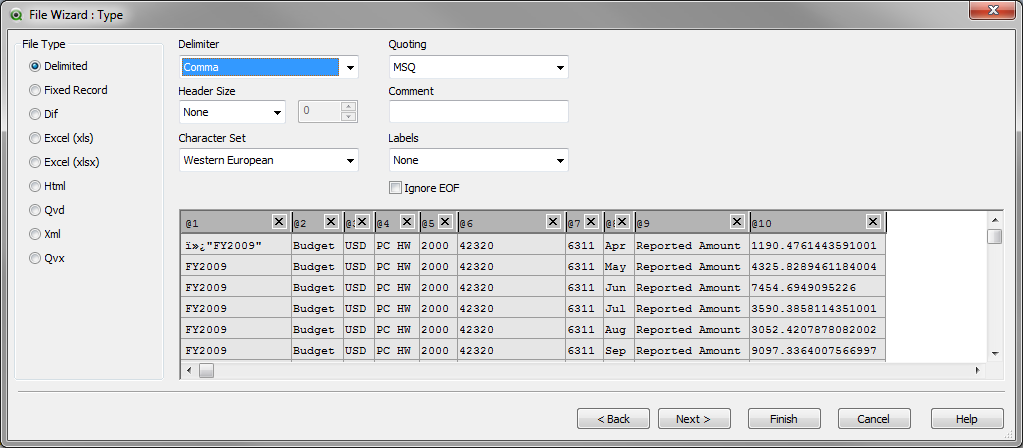Screen dimensions: 1023x448
Task: Click the horizontal scrollbar left arrow
Action: coord(189,370)
